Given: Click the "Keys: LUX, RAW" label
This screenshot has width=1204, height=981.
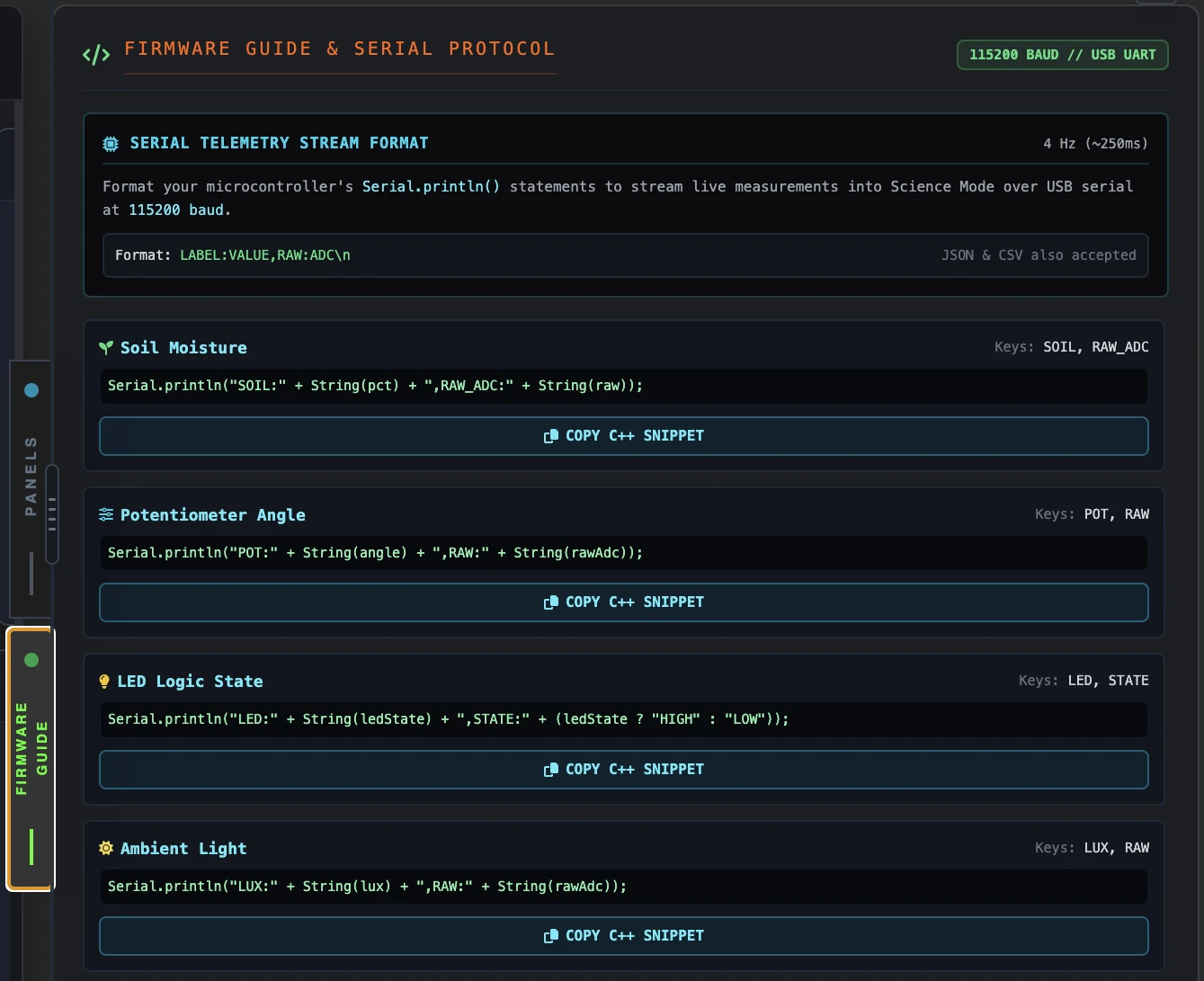Looking at the screenshot, I should (x=1093, y=848).
